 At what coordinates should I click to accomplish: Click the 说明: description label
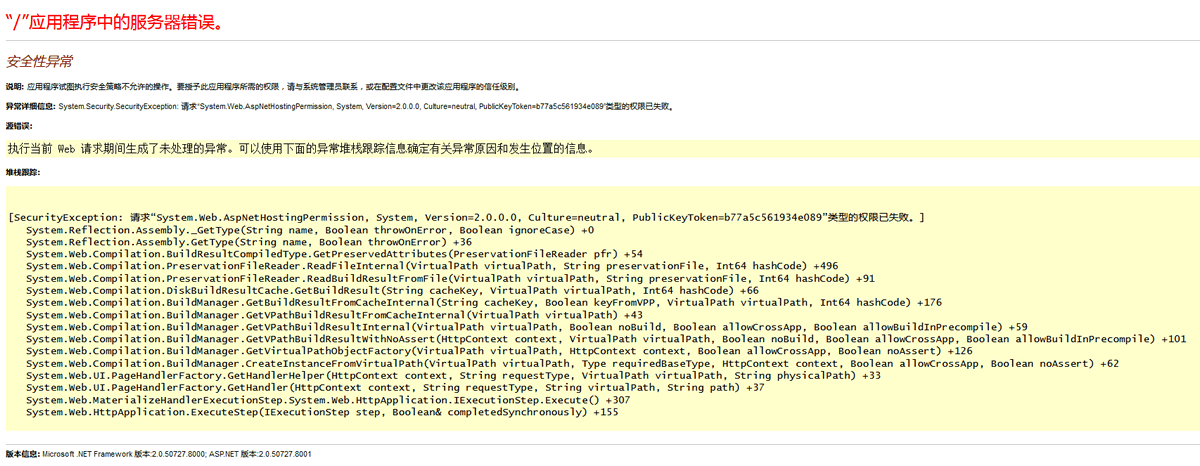(15, 87)
